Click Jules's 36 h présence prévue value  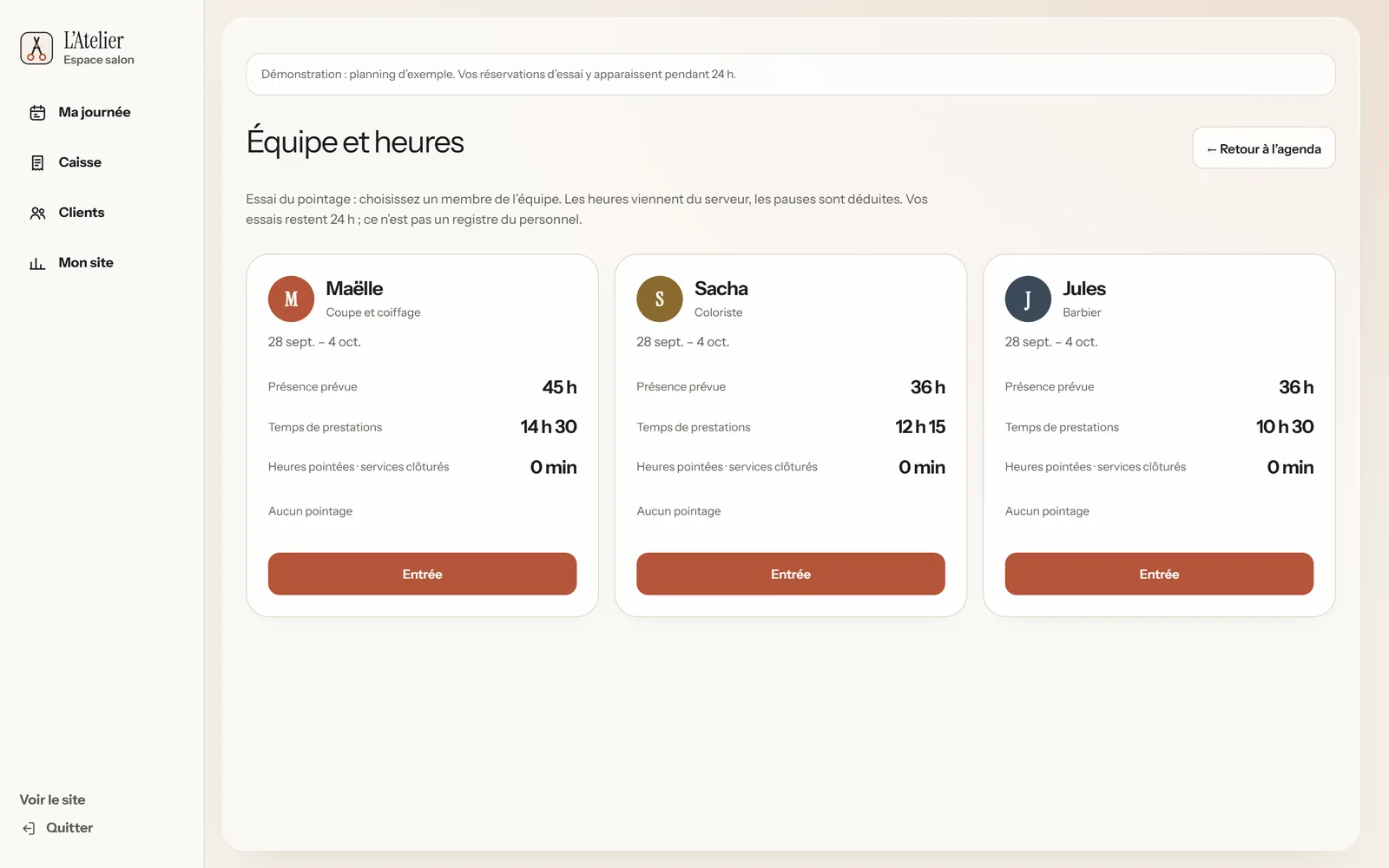pyautogui.click(x=1296, y=387)
